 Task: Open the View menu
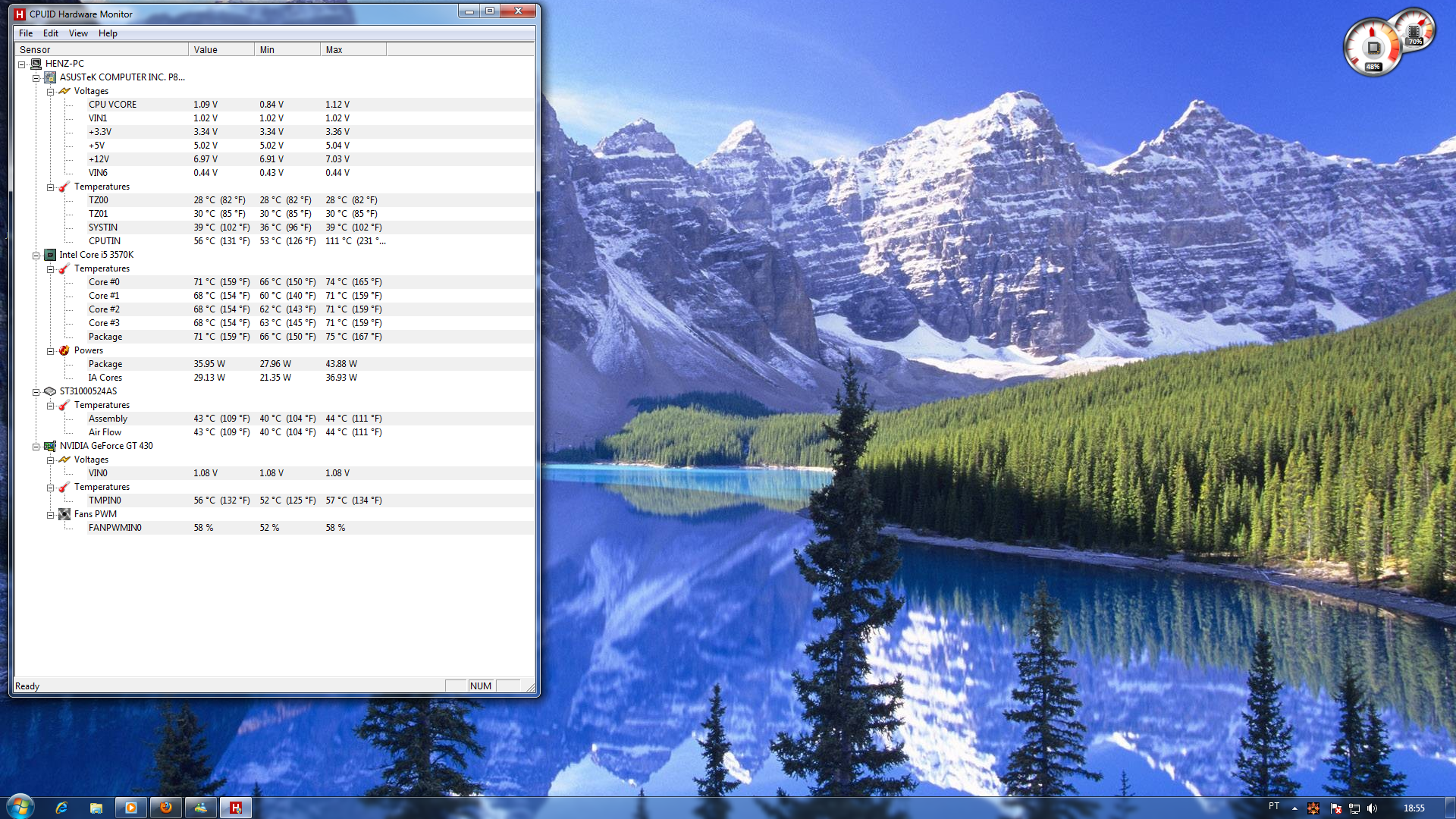click(x=78, y=33)
